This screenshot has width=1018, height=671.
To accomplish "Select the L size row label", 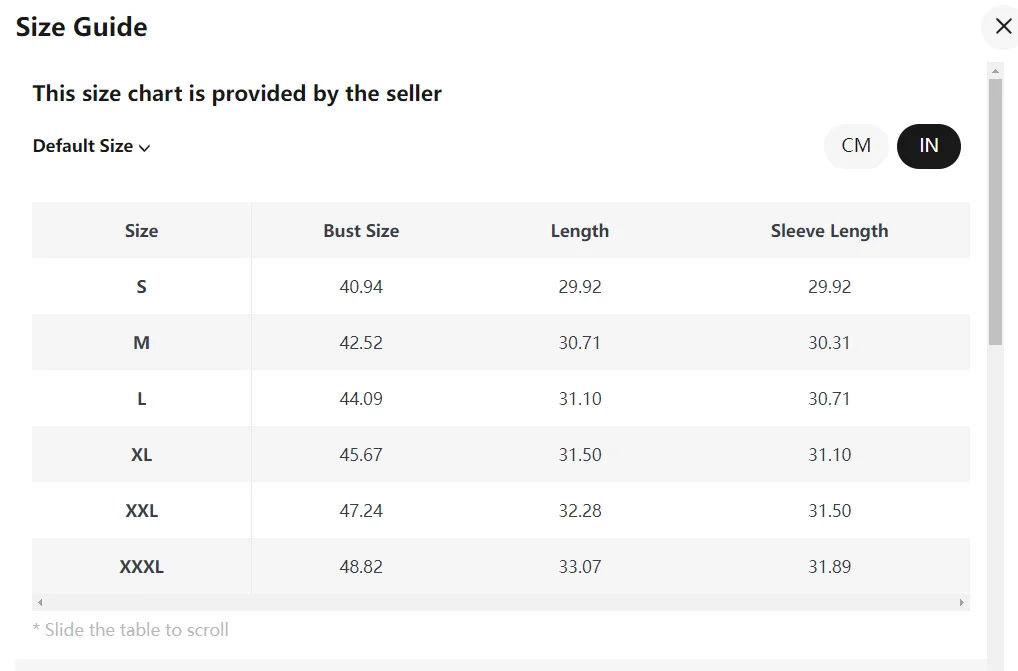I will tap(141, 399).
